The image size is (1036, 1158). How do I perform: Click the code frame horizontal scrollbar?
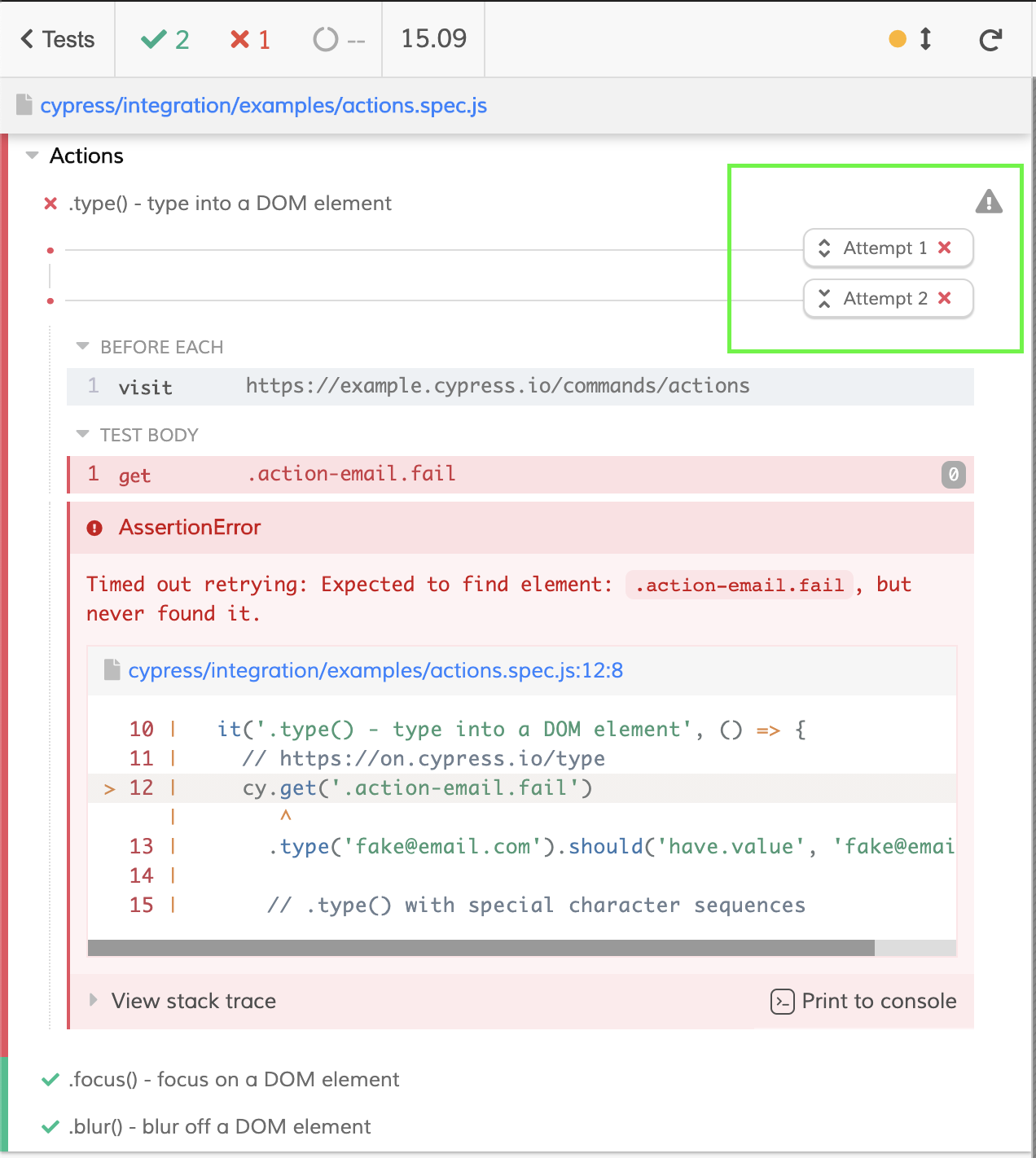tap(481, 948)
